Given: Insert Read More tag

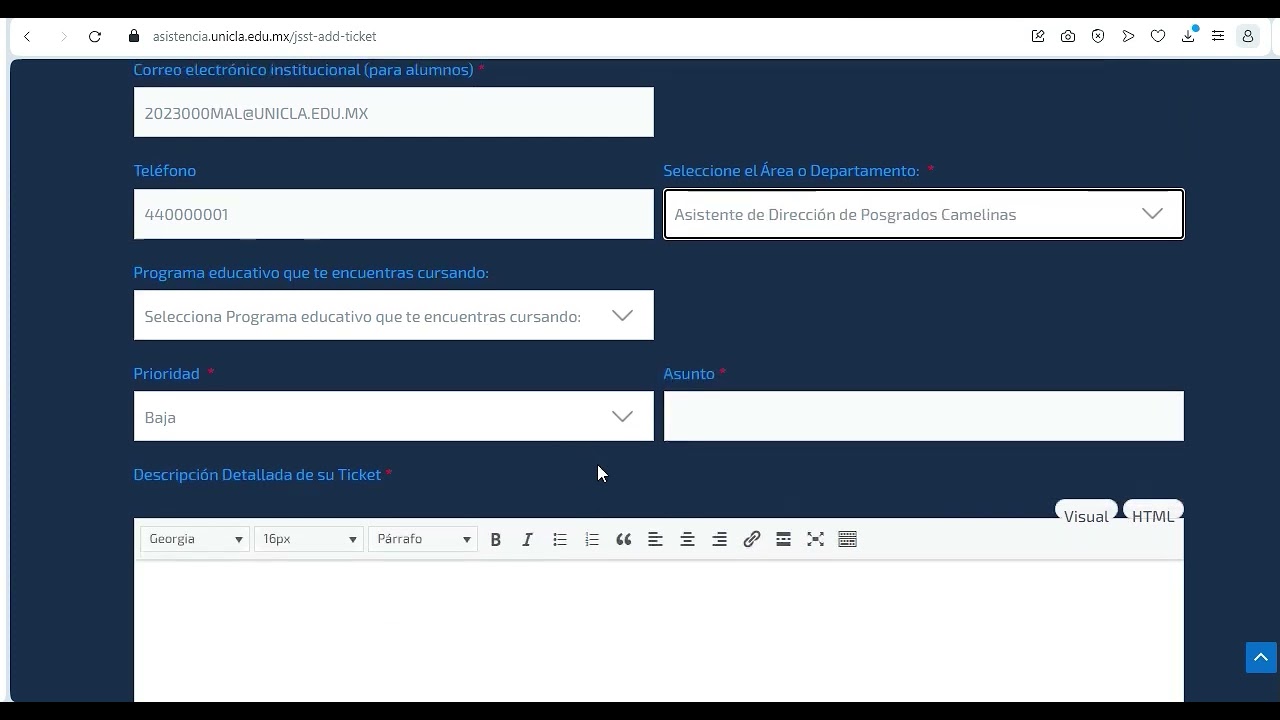Looking at the screenshot, I should [784, 539].
